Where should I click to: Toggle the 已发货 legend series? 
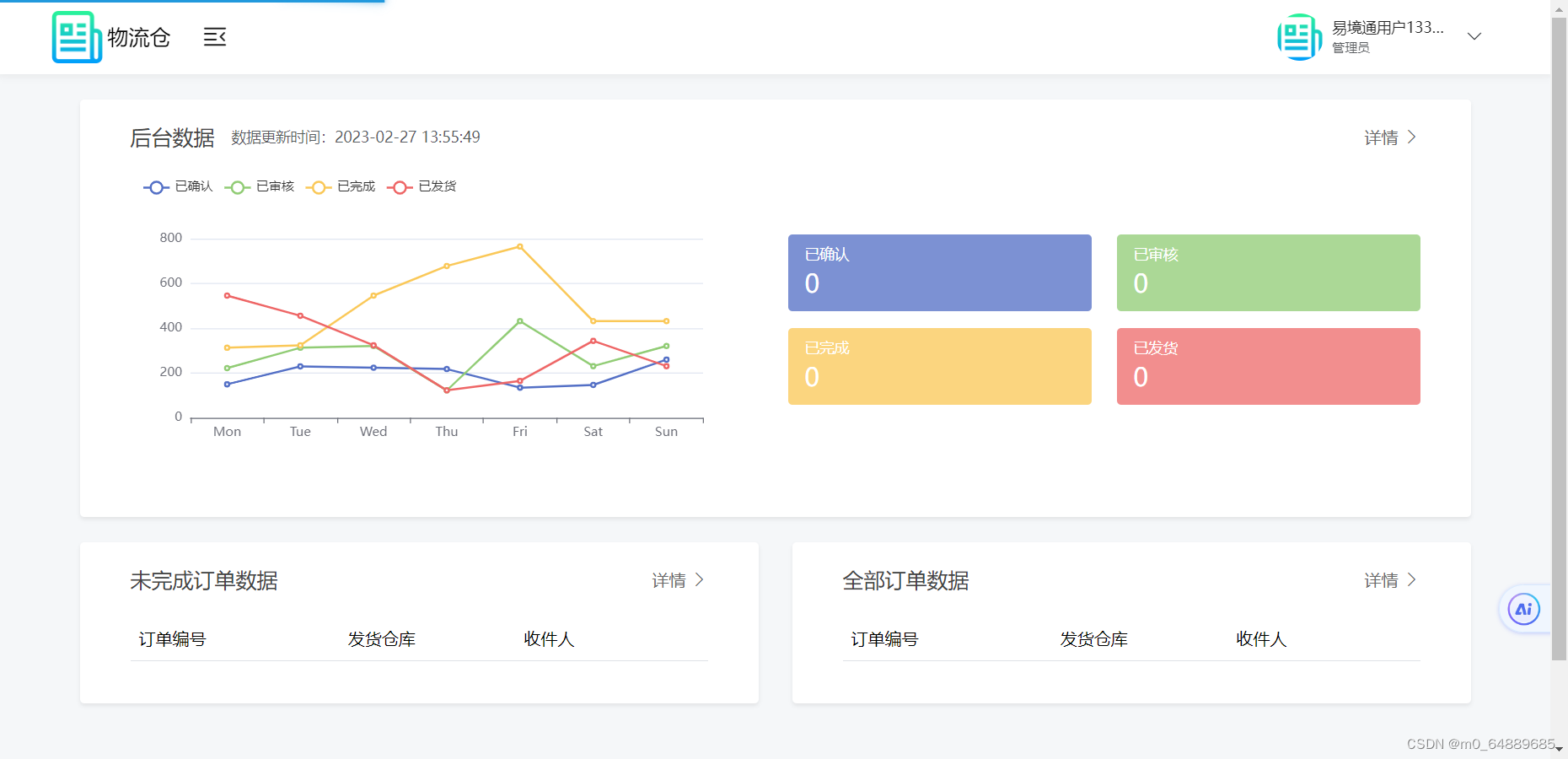click(422, 186)
